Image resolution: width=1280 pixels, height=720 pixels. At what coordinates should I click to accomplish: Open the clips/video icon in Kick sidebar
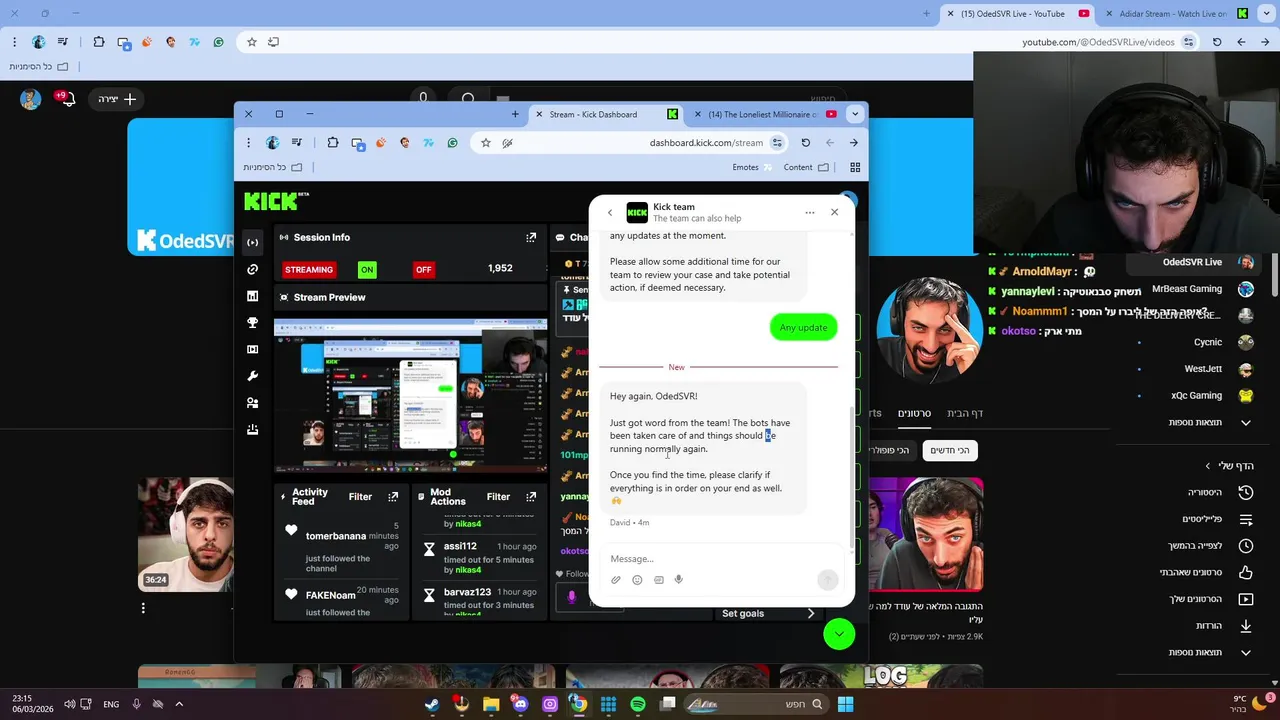tap(252, 349)
